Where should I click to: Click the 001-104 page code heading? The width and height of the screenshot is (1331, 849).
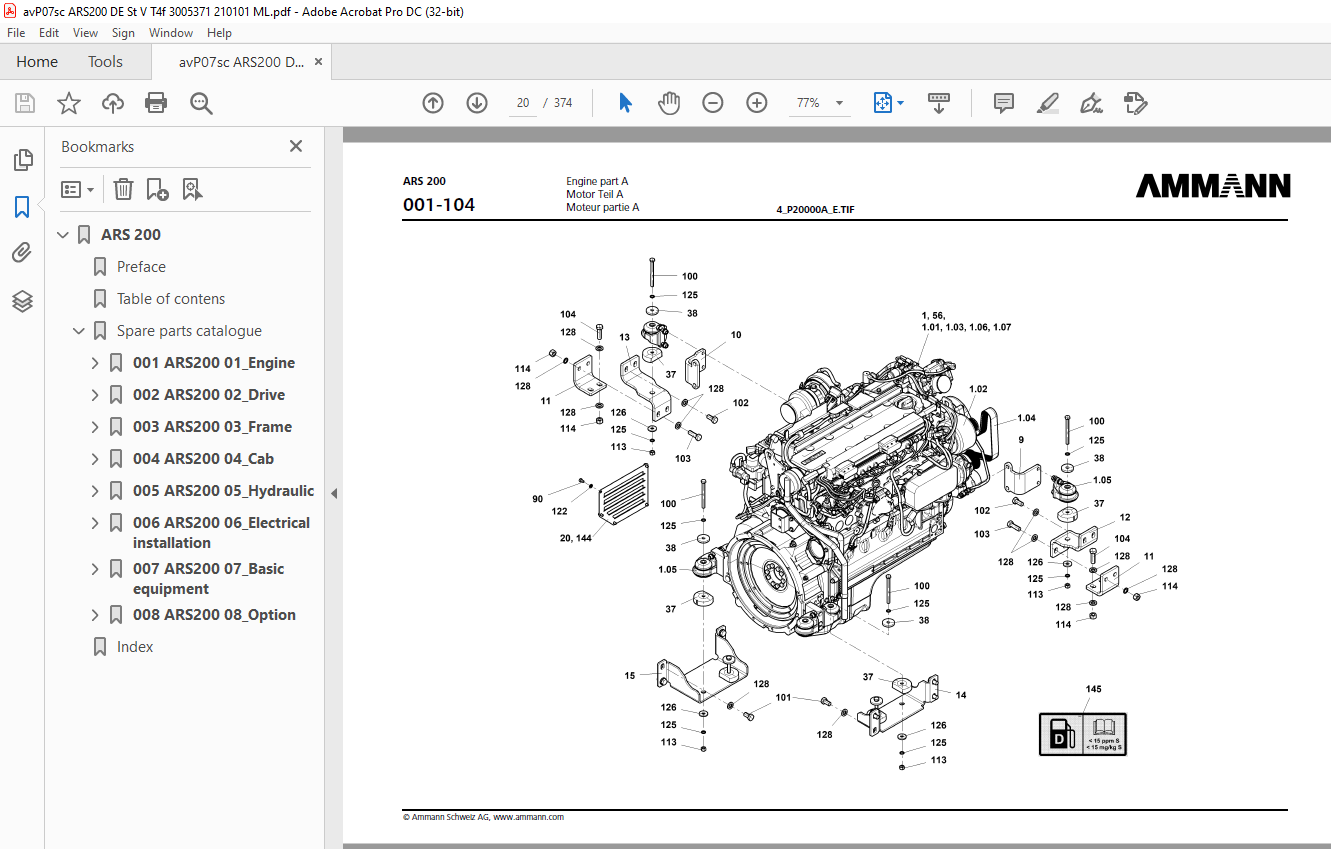439,205
